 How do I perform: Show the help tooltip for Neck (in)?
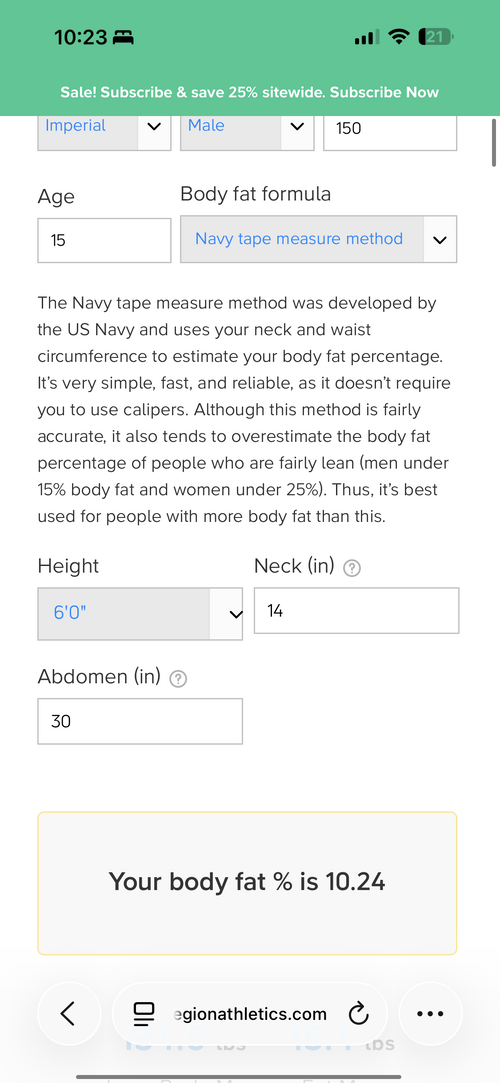click(x=352, y=568)
